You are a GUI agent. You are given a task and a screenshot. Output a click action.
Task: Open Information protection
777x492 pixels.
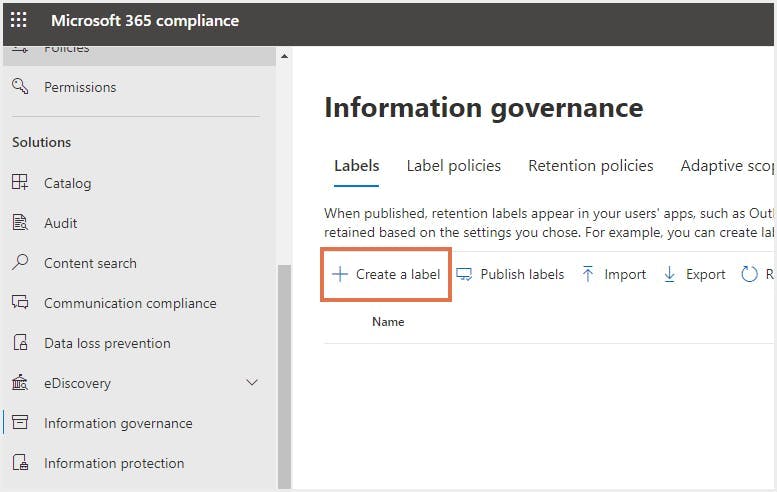point(114,463)
